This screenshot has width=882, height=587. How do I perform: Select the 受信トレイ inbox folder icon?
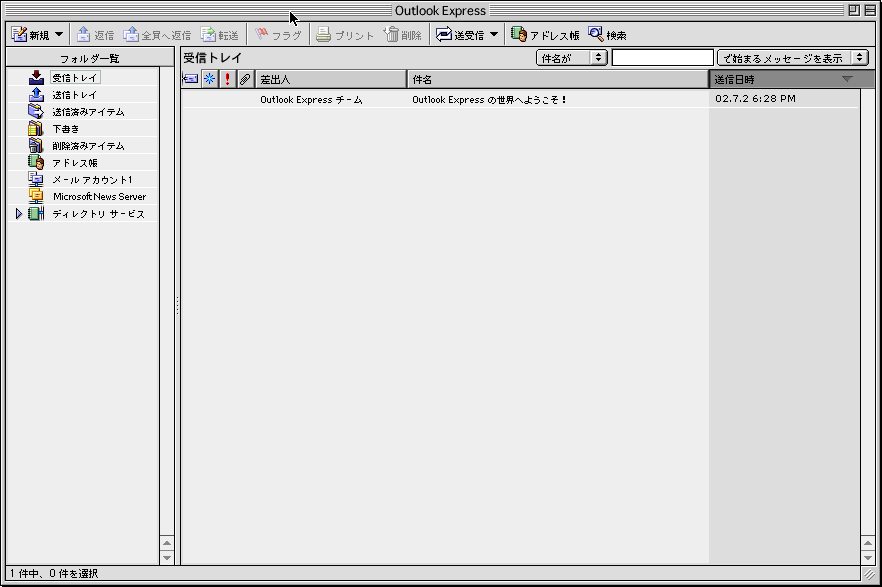point(37,78)
